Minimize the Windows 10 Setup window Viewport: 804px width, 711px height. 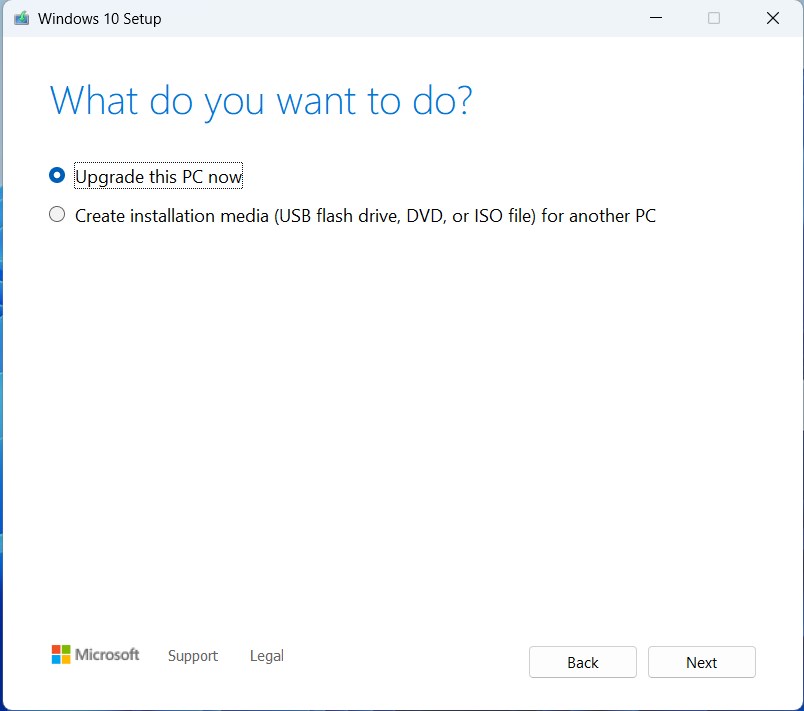pyautogui.click(x=656, y=18)
